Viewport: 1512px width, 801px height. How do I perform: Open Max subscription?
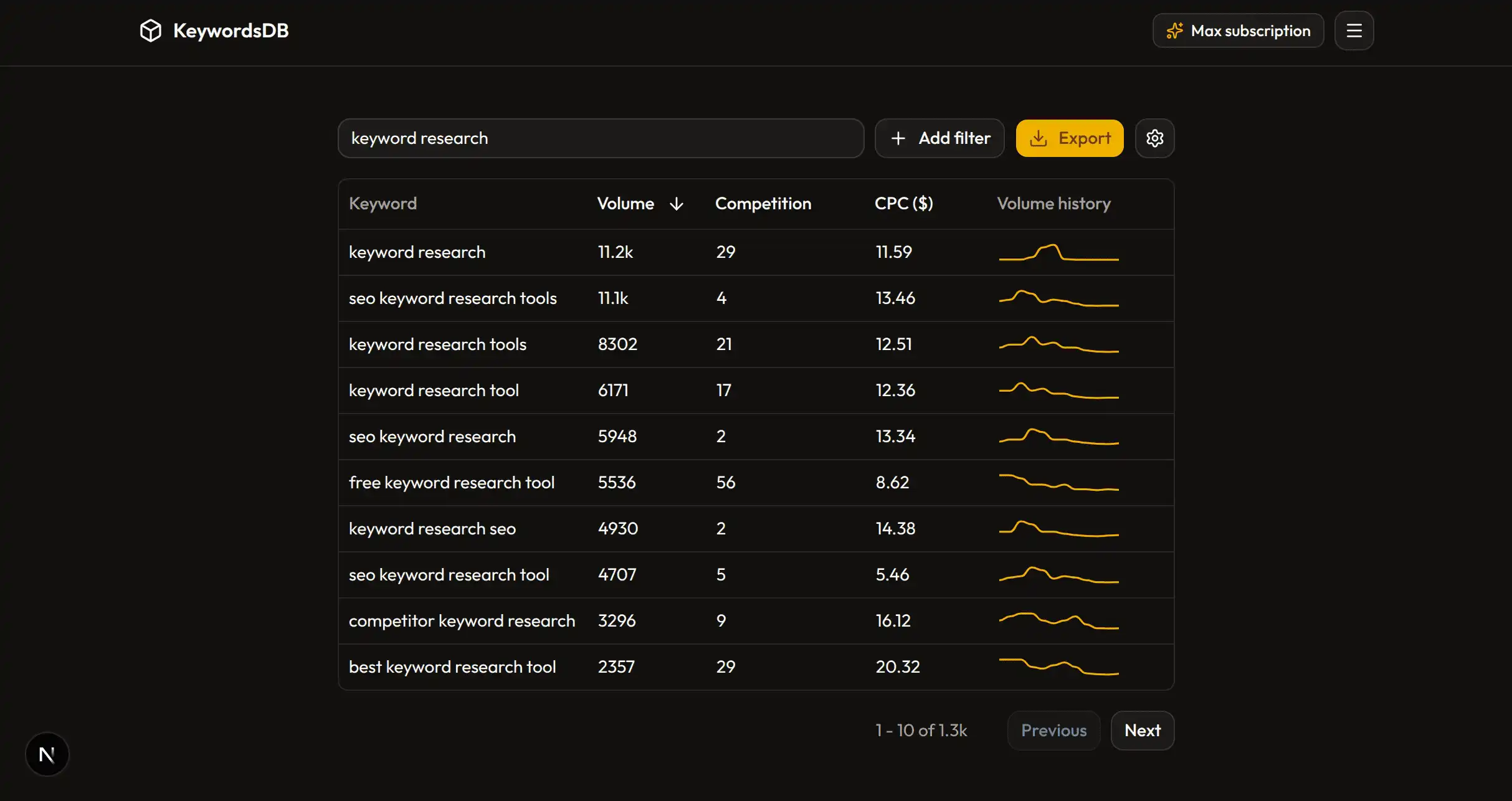click(1237, 30)
